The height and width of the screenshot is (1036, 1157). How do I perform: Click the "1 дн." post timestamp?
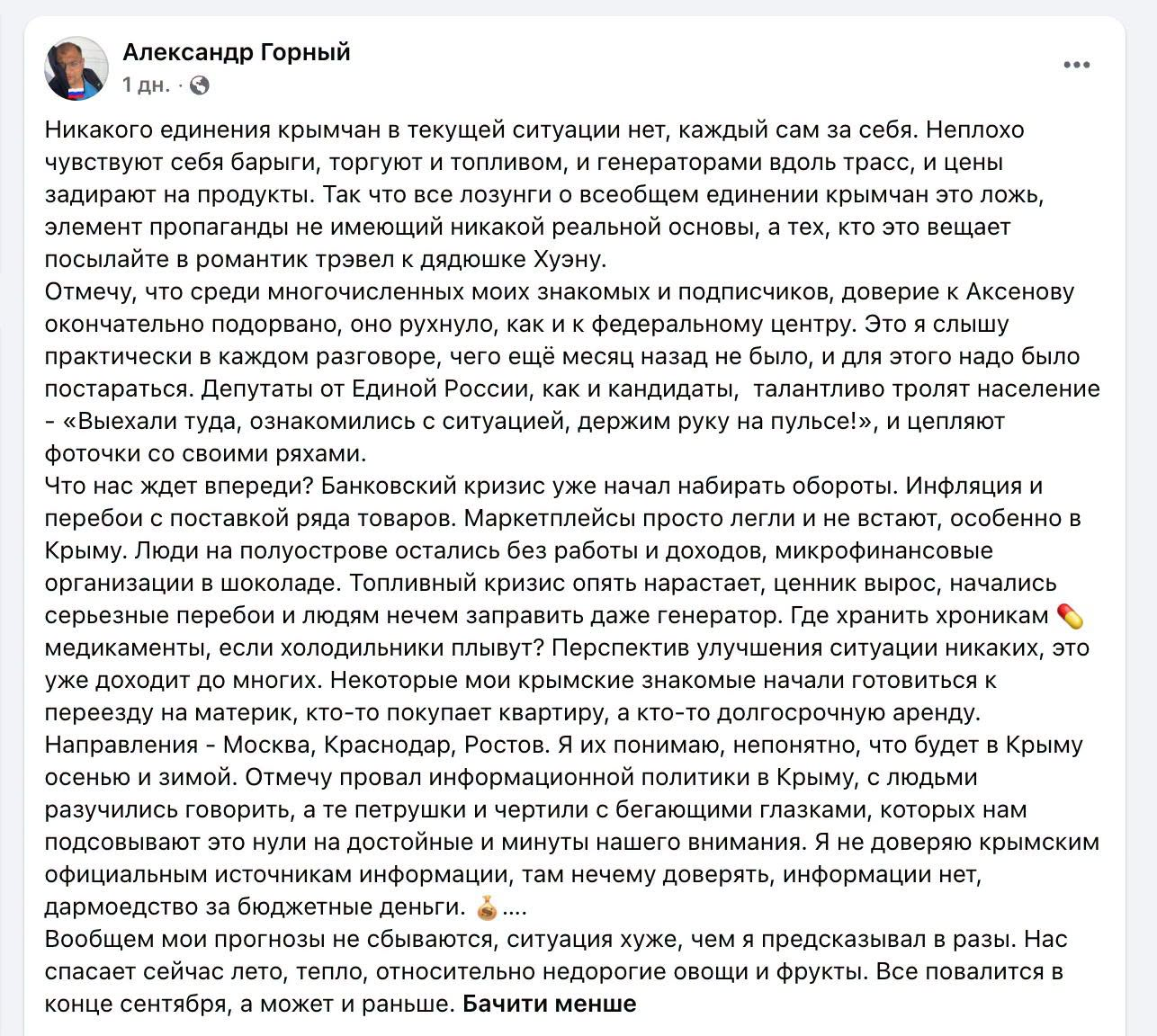click(x=146, y=85)
